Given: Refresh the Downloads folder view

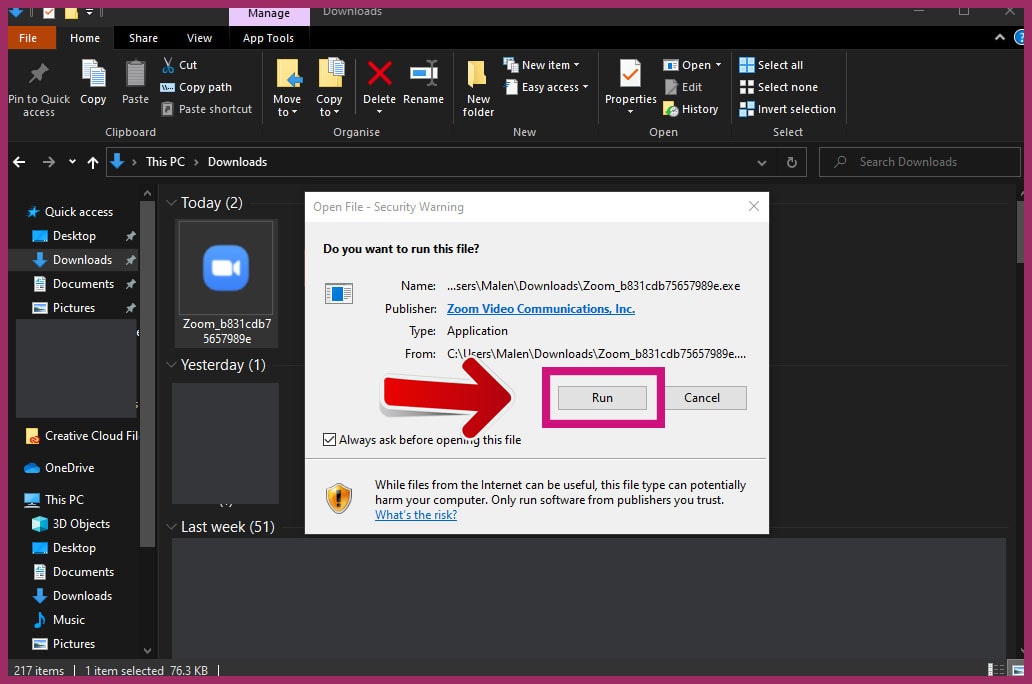Looking at the screenshot, I should (792, 162).
